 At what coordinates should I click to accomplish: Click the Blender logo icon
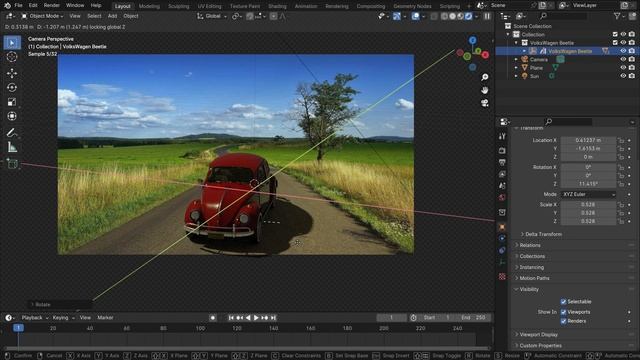point(7,5)
